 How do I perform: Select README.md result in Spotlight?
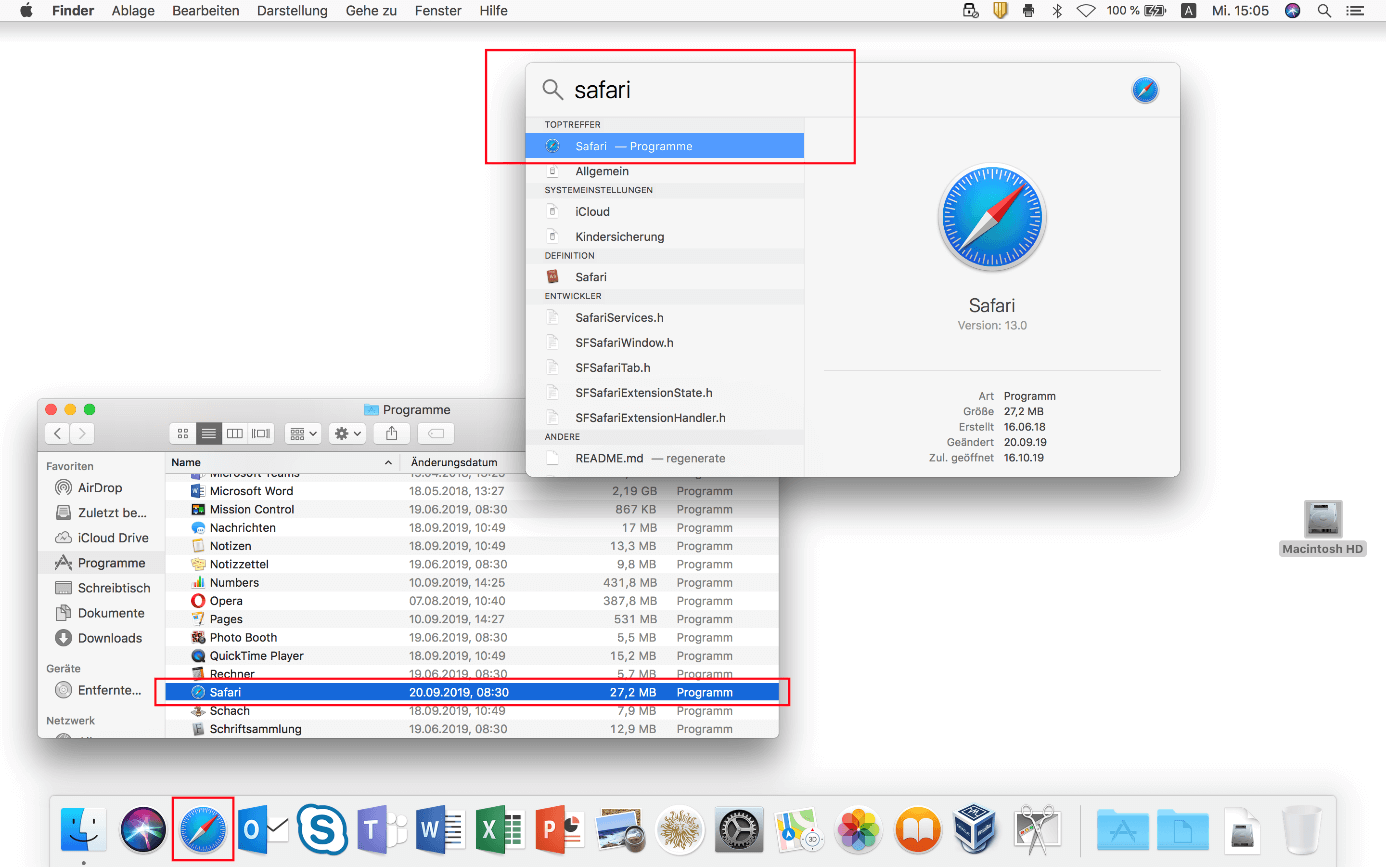pos(665,458)
